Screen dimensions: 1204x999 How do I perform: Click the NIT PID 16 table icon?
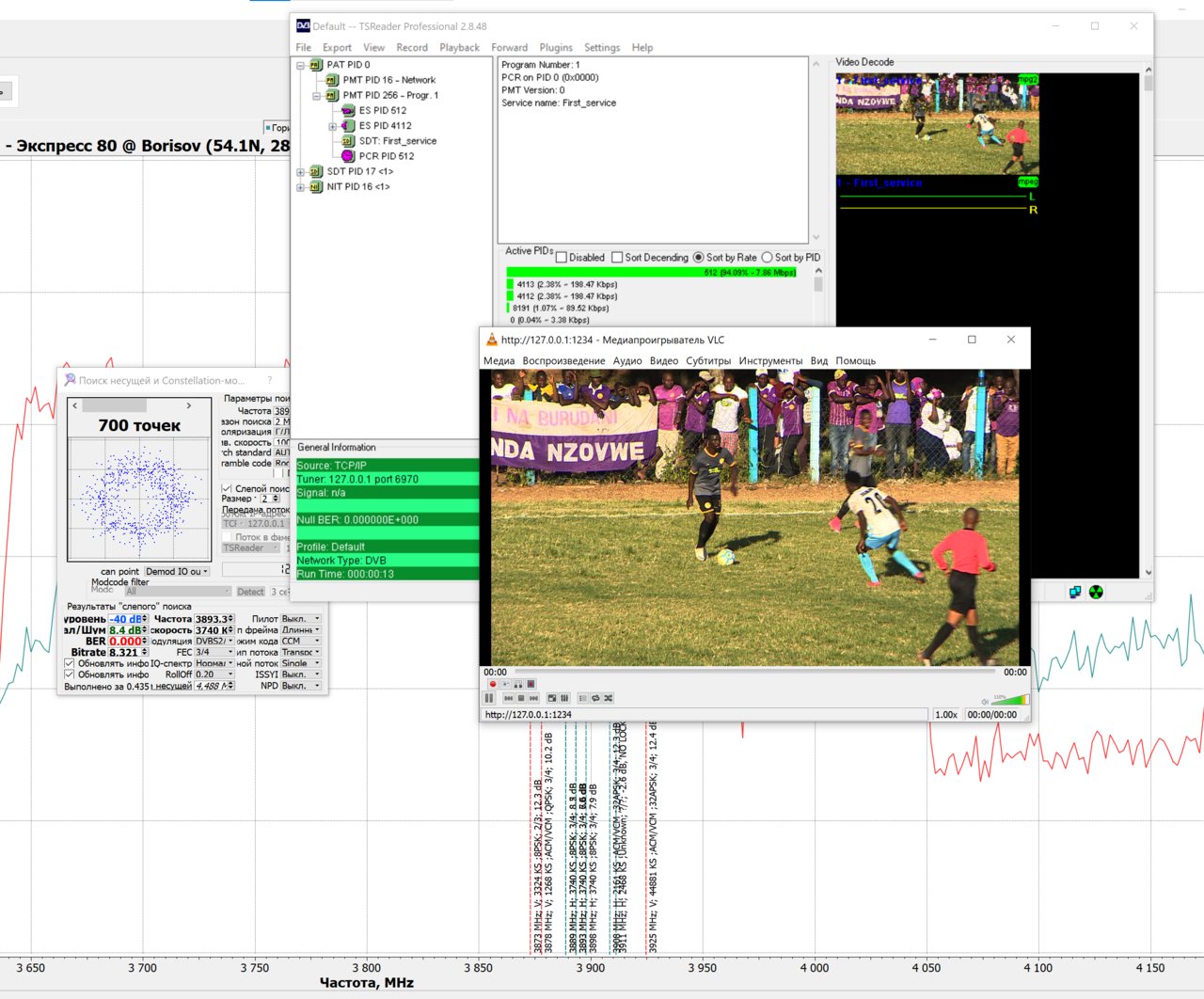tap(316, 186)
